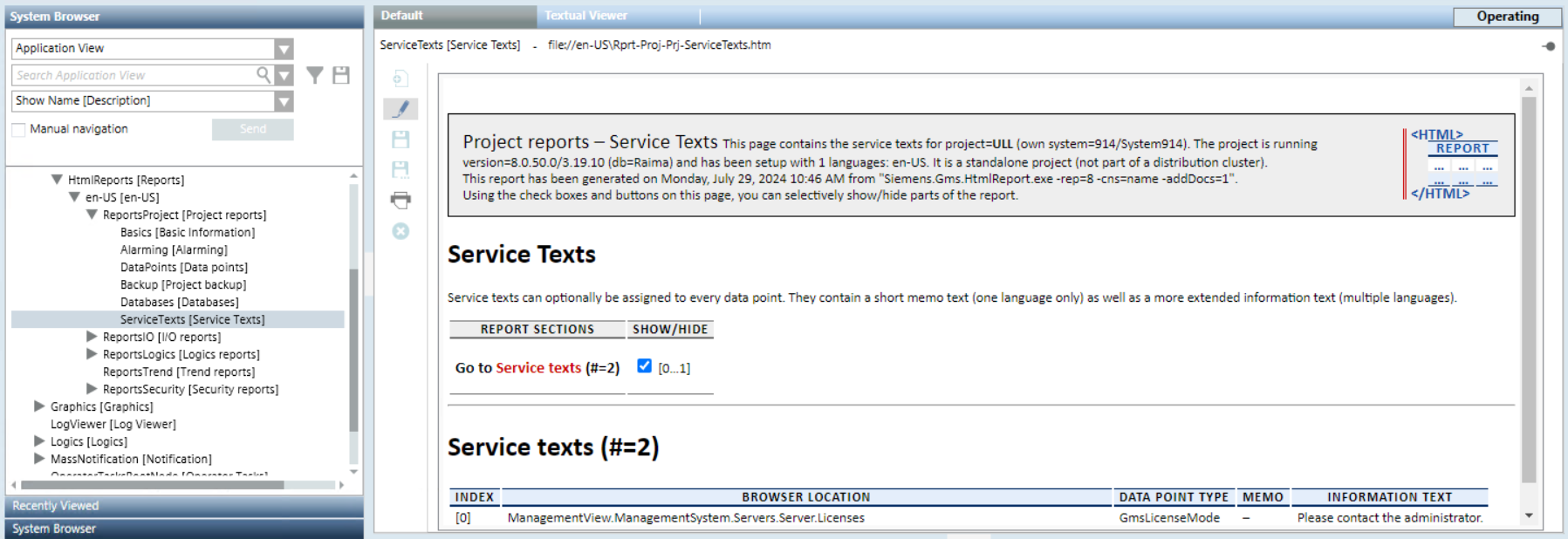The image size is (1568, 539).
Task: Click the HTML Report logo graphic
Action: [1453, 164]
